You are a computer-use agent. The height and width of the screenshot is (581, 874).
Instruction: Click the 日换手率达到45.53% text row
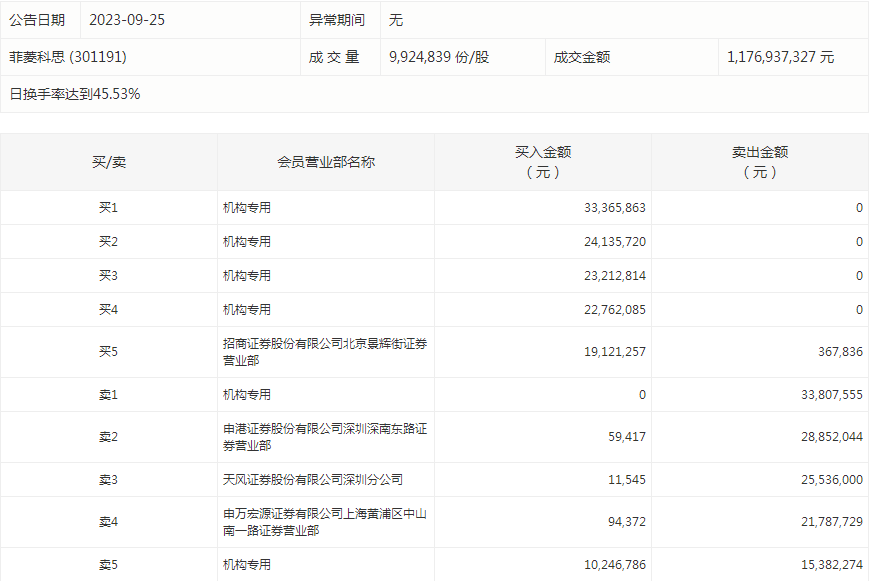[75, 94]
